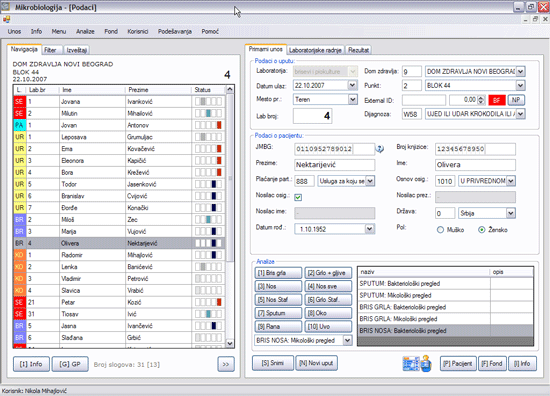Screen dimensions: 550x396
Task: Click the status indicator for Marija Vujović
Action: click(x=208, y=231)
